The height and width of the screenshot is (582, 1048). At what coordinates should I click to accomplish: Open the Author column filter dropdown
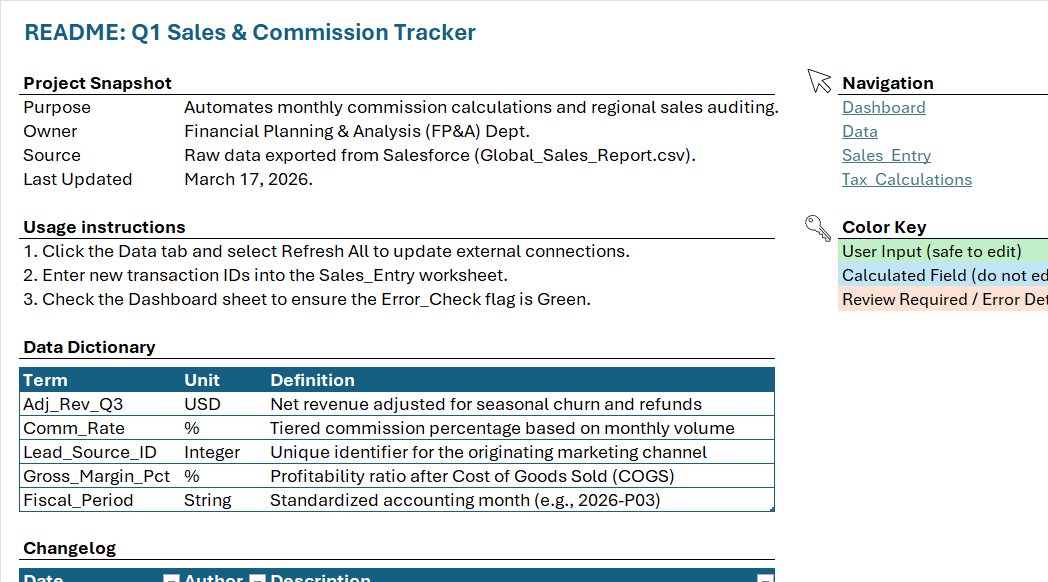point(257,579)
